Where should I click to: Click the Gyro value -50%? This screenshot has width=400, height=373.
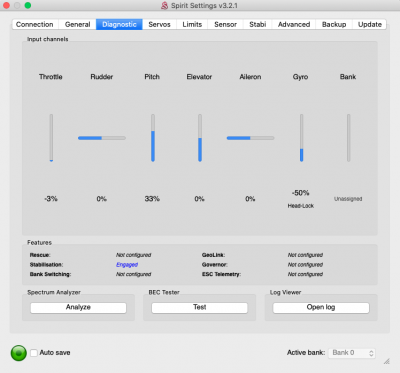coord(301,193)
